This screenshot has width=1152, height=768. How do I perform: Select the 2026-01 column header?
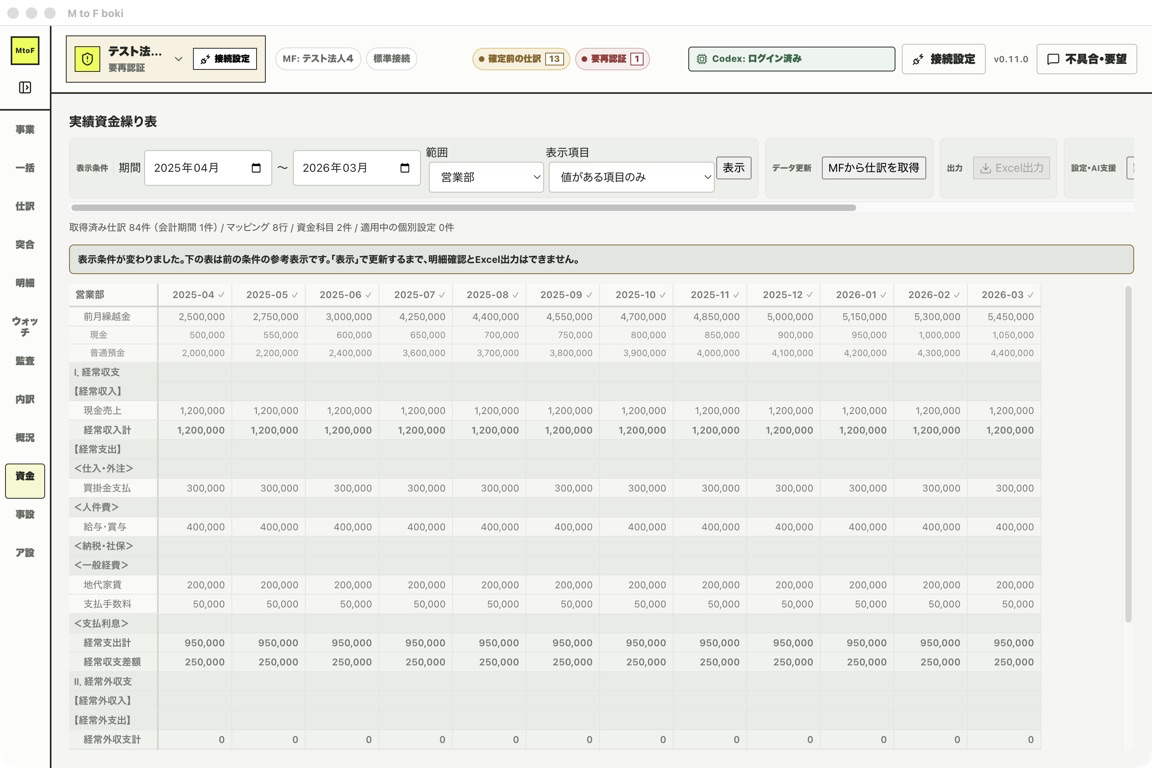(857, 295)
